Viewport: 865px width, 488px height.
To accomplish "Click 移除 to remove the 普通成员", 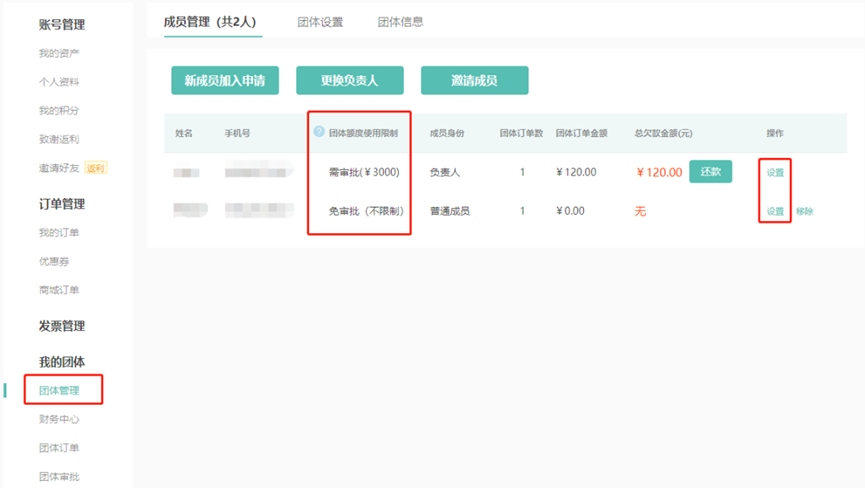I will [805, 212].
